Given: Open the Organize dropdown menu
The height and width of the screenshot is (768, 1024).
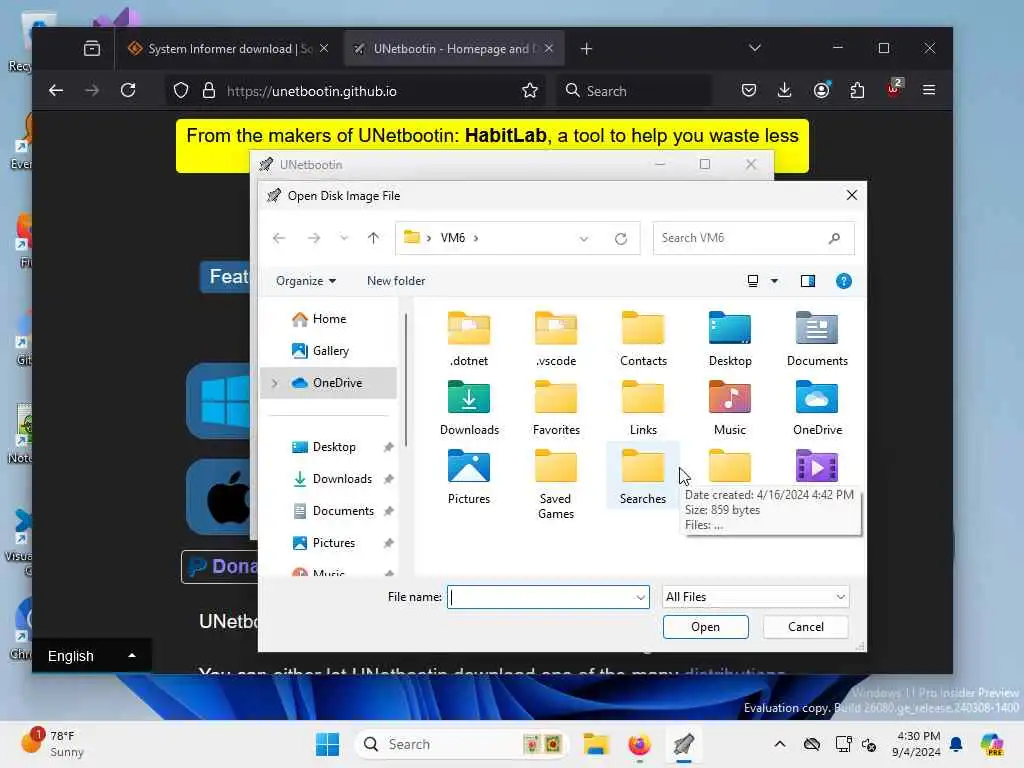Looking at the screenshot, I should click(x=306, y=281).
